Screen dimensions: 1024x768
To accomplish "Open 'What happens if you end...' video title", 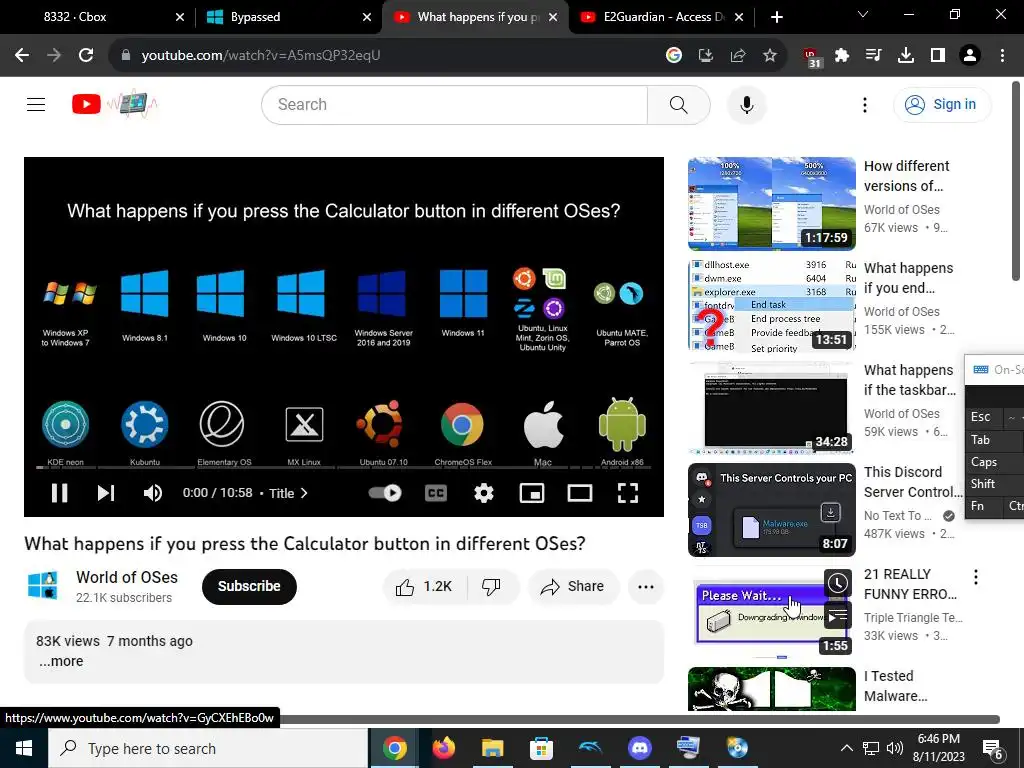I will [x=908, y=278].
